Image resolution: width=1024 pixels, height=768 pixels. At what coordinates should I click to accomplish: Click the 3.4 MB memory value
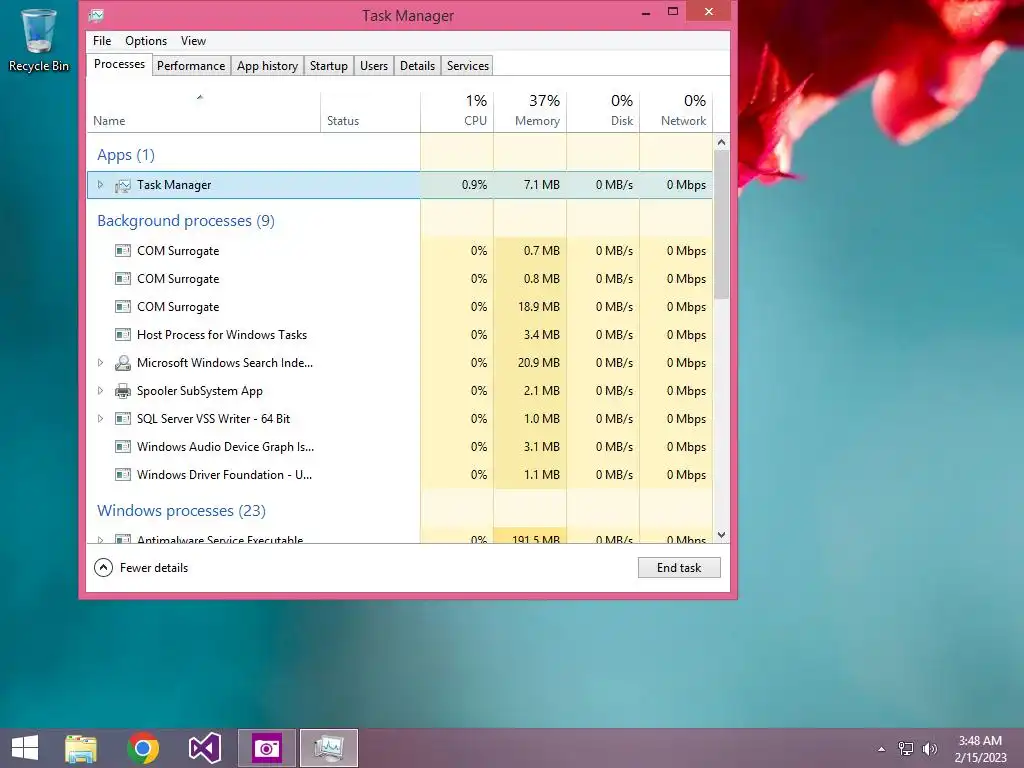[x=541, y=335]
